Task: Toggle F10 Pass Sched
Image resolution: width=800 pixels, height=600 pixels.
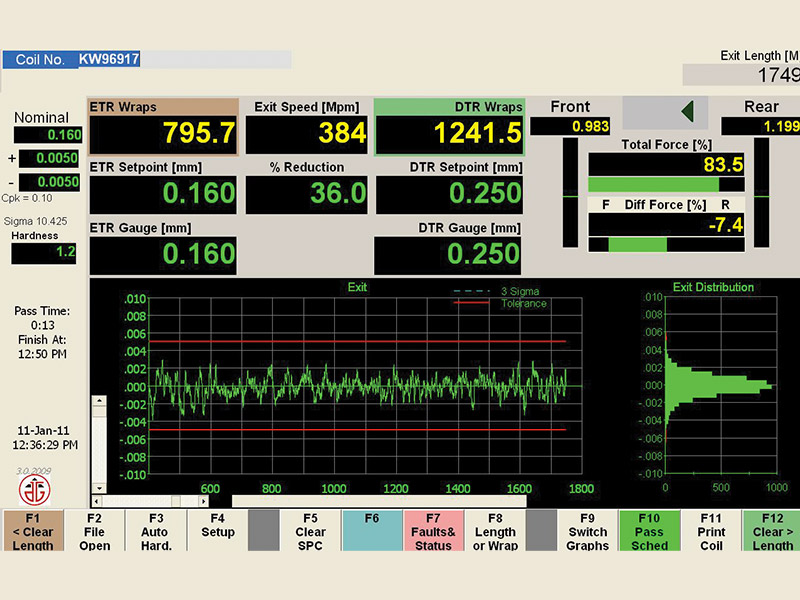Action: click(650, 532)
